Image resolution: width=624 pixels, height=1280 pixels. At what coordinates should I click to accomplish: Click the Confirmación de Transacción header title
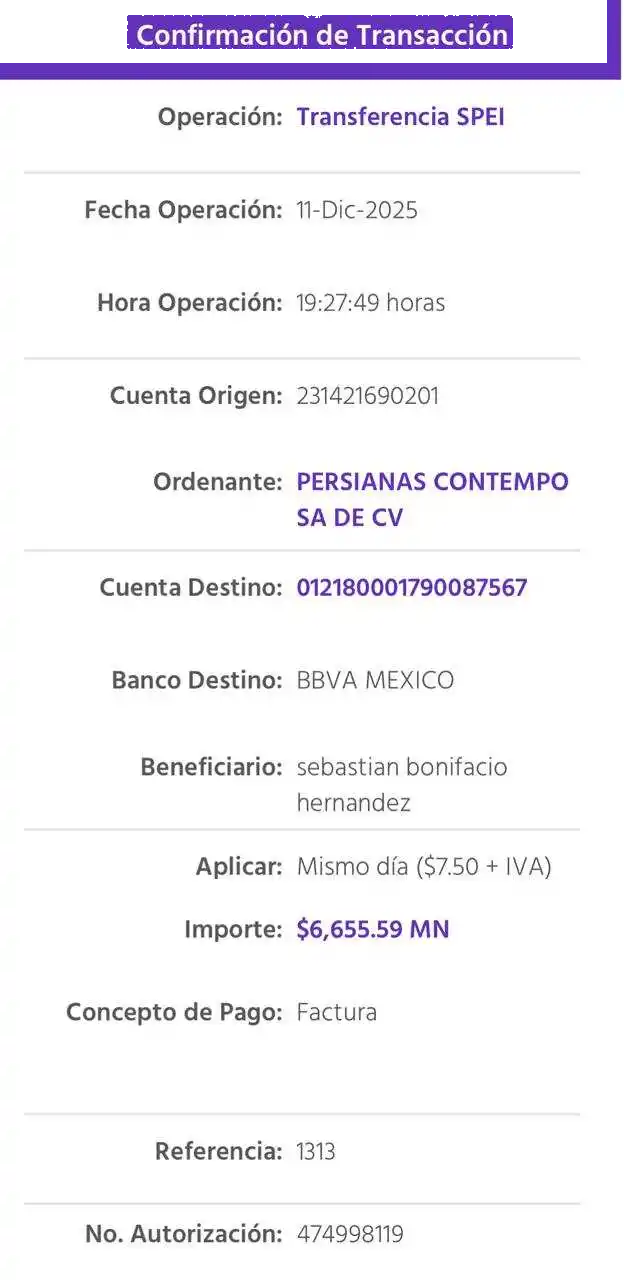pyautogui.click(x=322, y=35)
